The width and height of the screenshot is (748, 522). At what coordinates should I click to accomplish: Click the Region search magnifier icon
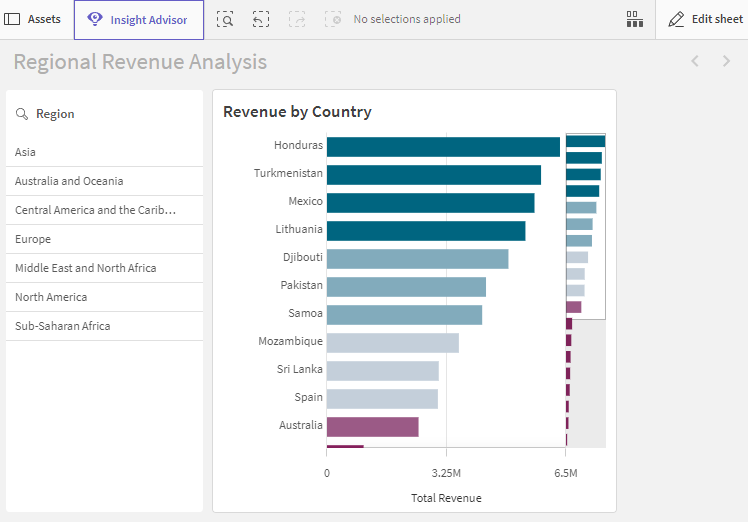[22, 114]
